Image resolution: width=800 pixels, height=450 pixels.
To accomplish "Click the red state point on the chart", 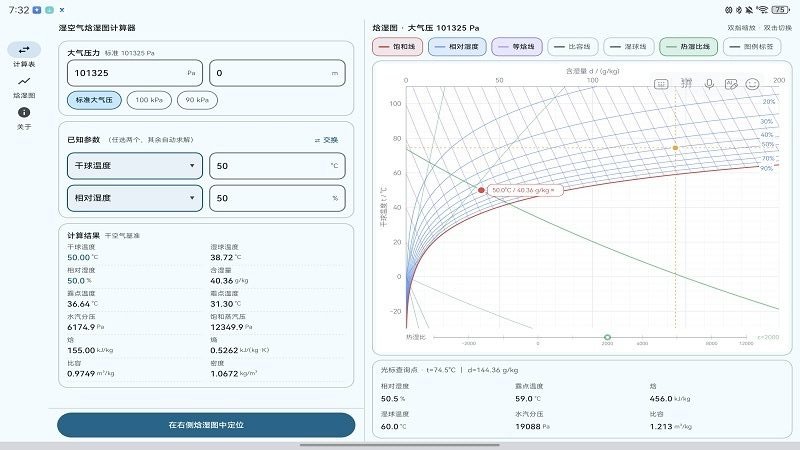I will point(481,190).
